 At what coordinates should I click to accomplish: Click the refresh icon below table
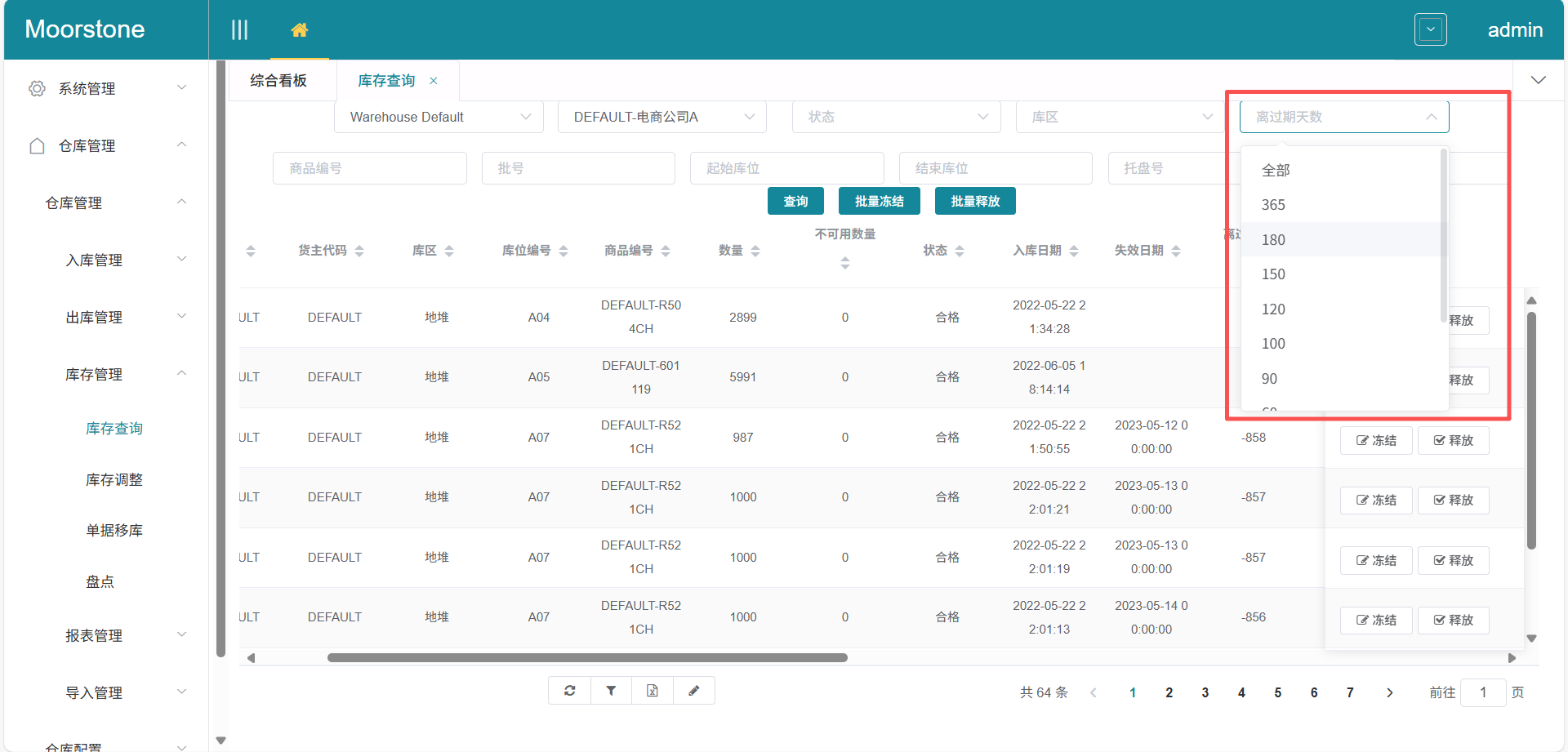click(569, 691)
